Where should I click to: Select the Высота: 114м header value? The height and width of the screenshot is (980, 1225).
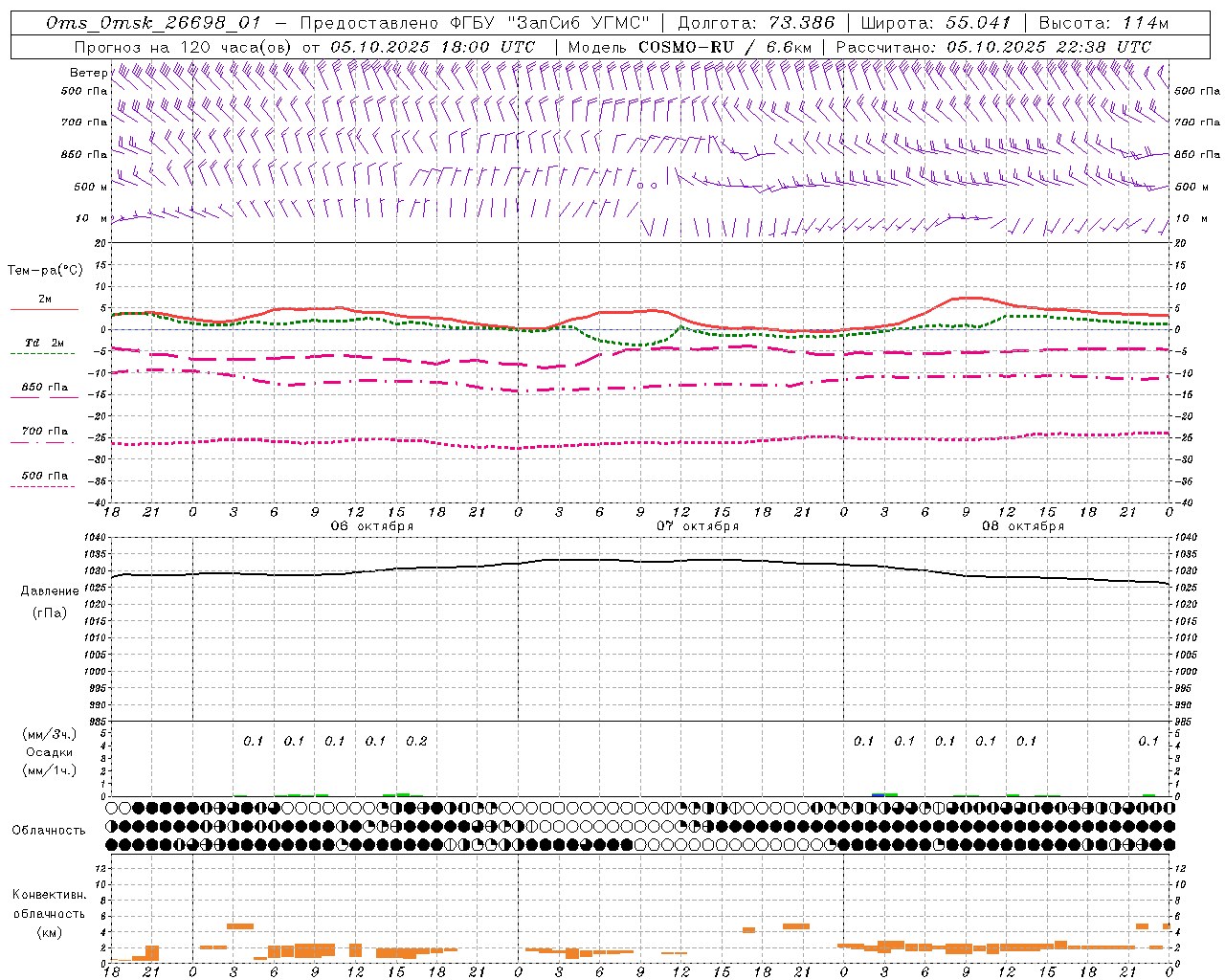pos(1104,23)
